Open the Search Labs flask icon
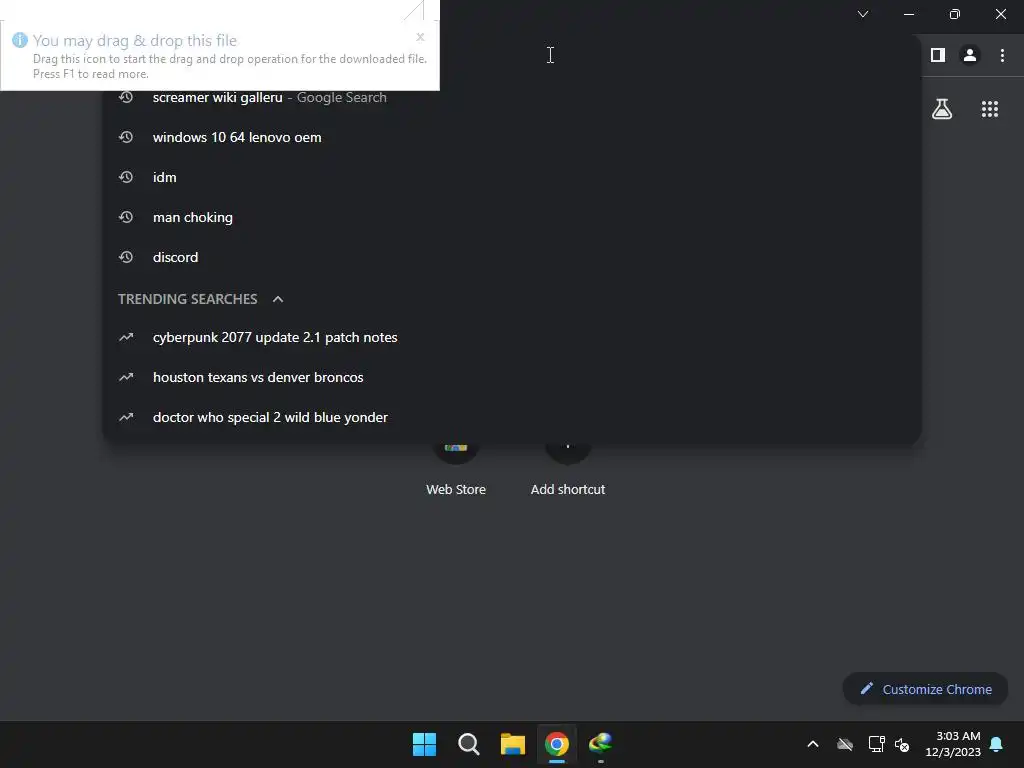Screen dimensions: 1024x768 point(942,109)
